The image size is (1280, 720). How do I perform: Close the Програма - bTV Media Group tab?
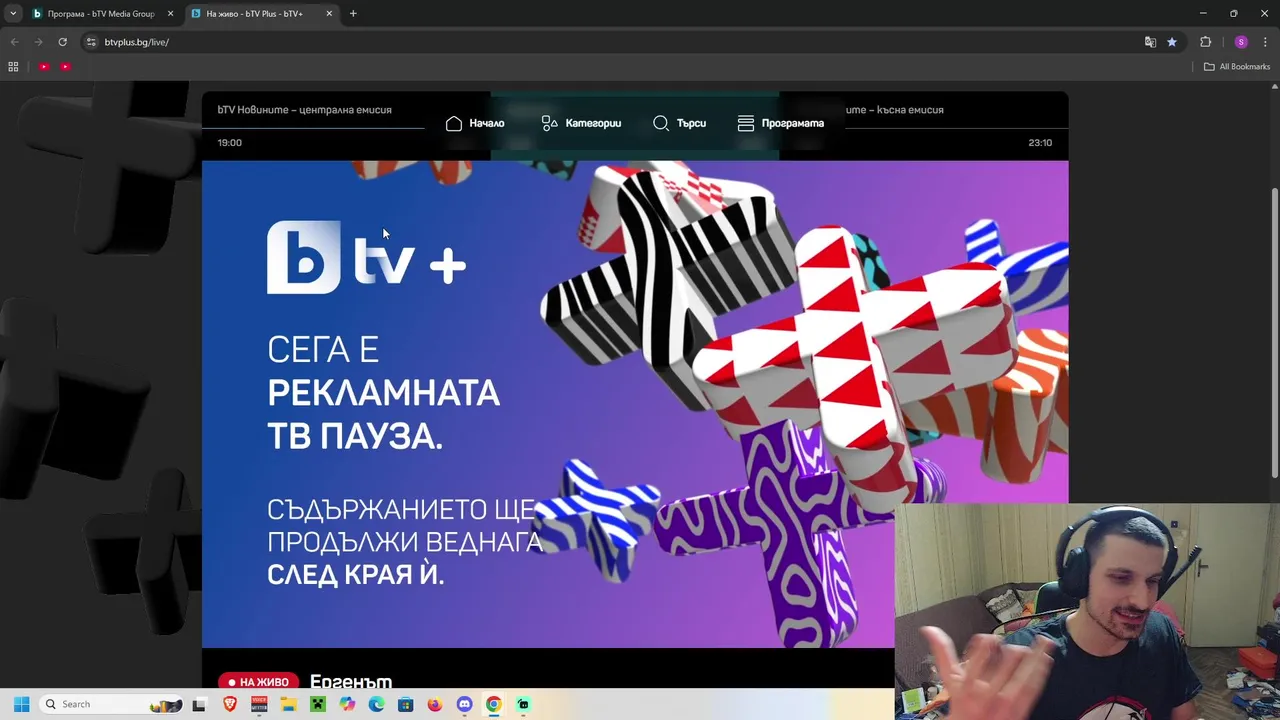[x=170, y=14]
